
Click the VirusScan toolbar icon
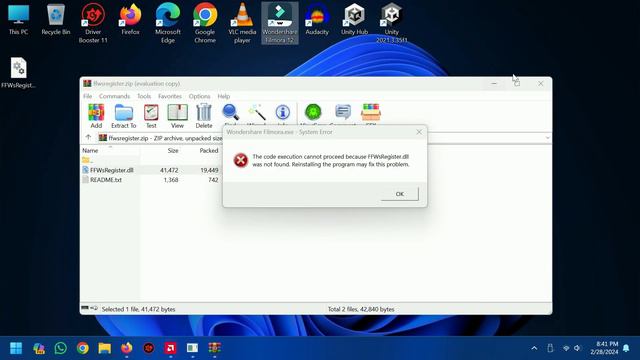(313, 113)
